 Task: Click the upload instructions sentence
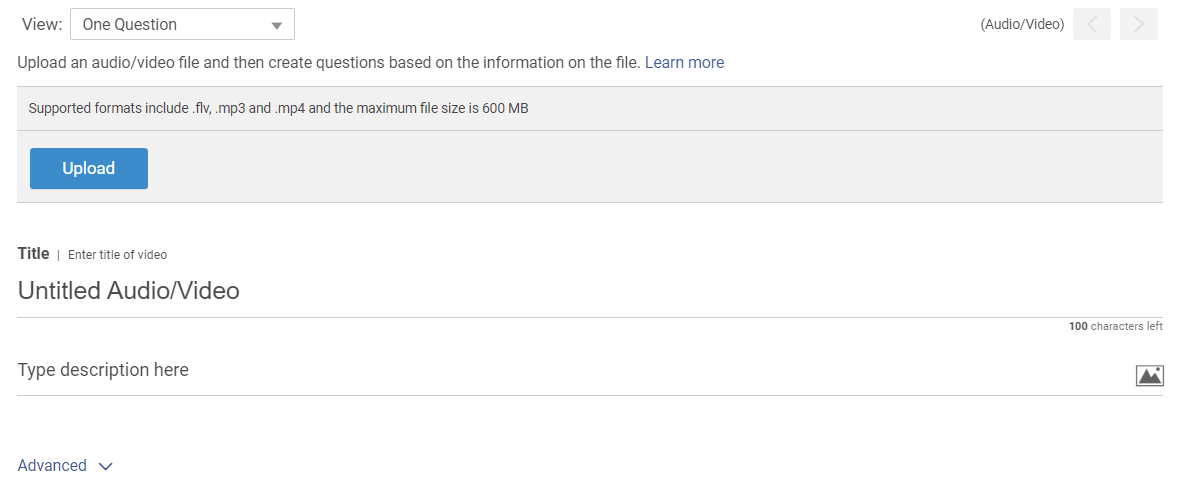(328, 62)
